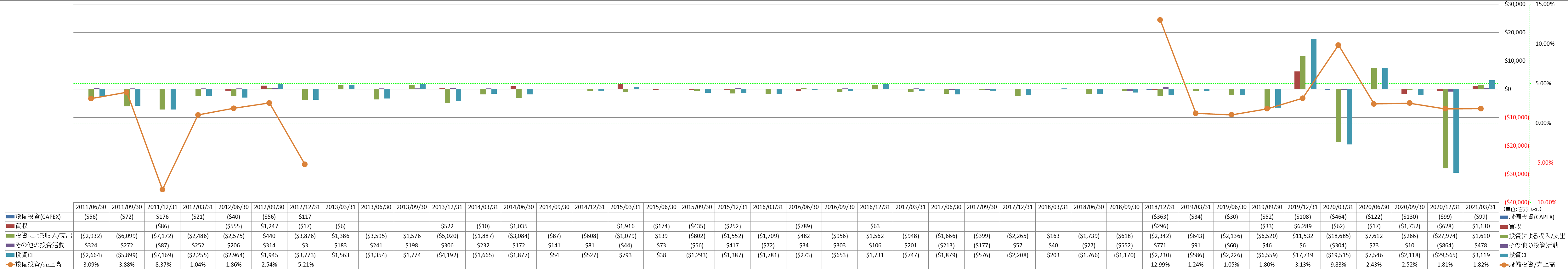Select the 2012/12/31 date header cell
1568x270 pixels.
(305, 207)
